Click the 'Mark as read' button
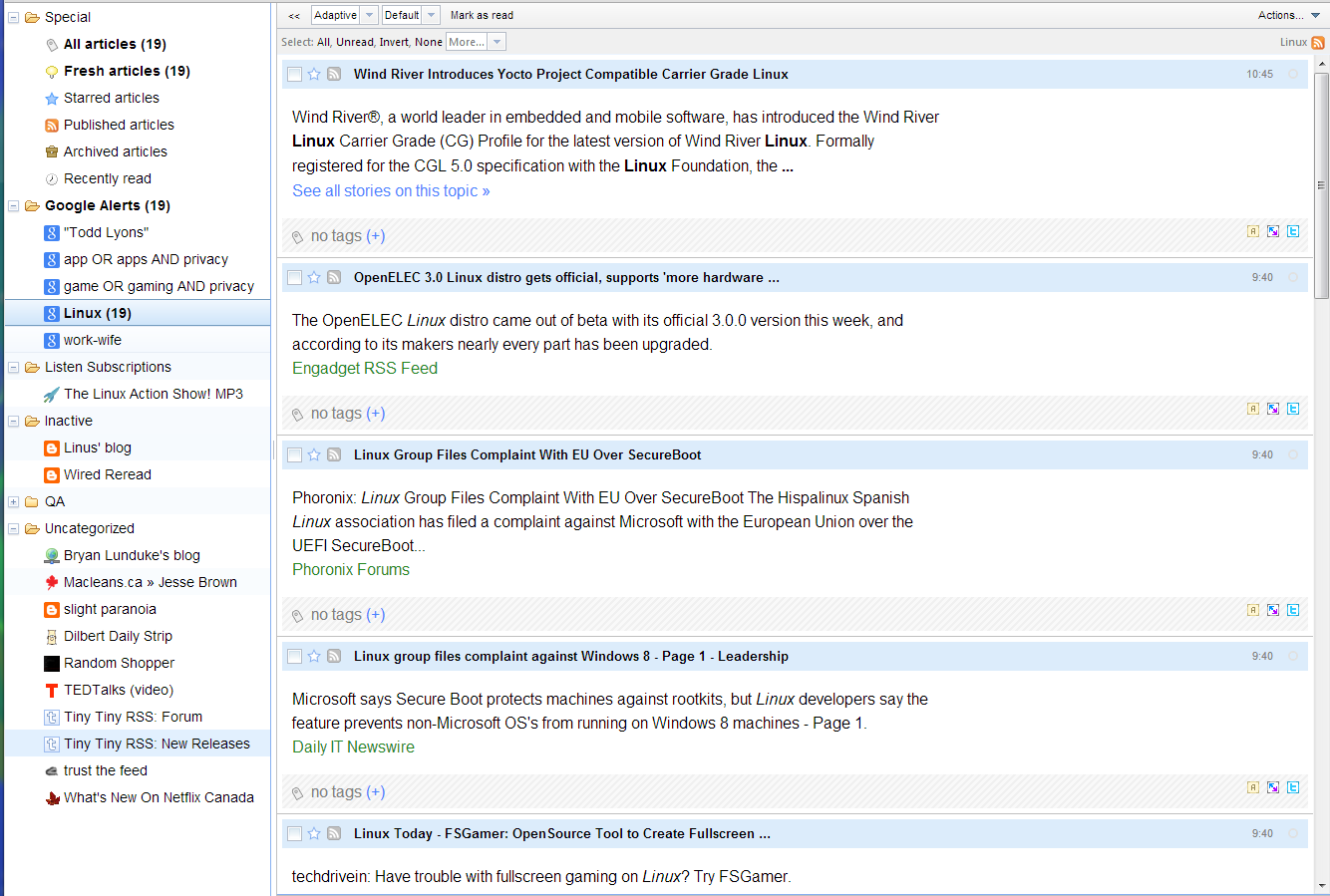This screenshot has width=1330, height=896. coord(482,15)
